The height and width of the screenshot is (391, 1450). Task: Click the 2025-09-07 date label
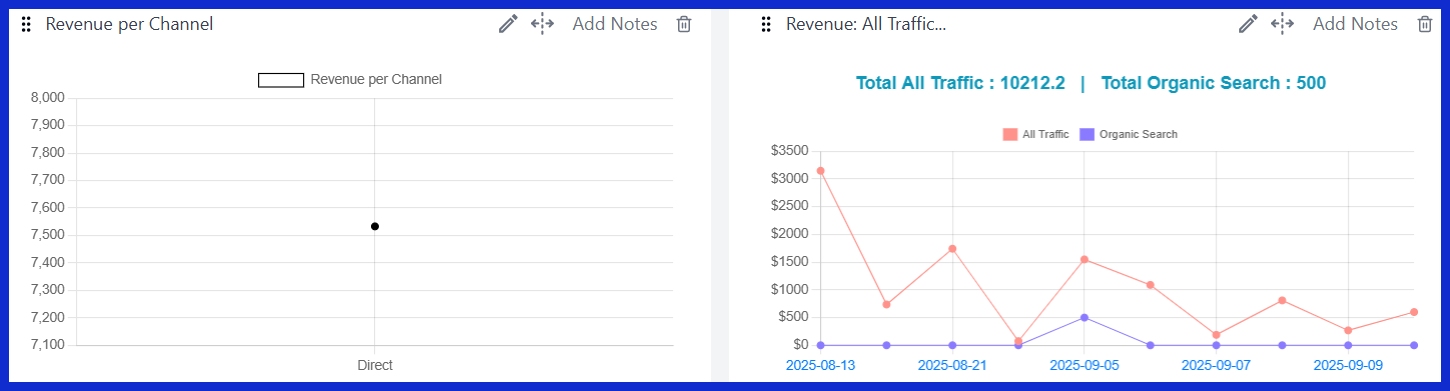(x=1216, y=365)
